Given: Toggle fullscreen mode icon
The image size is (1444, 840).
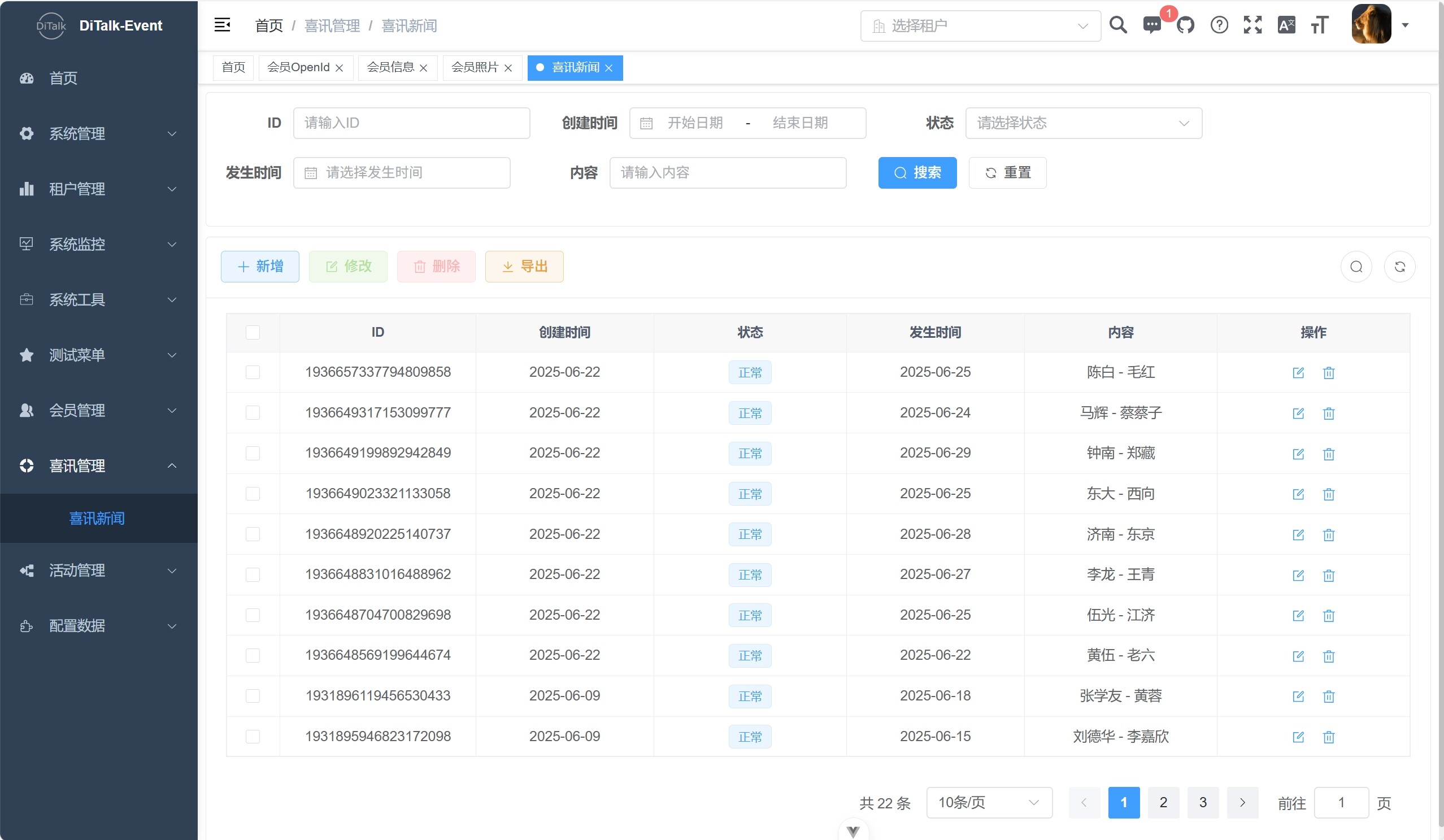Looking at the screenshot, I should 1252,25.
